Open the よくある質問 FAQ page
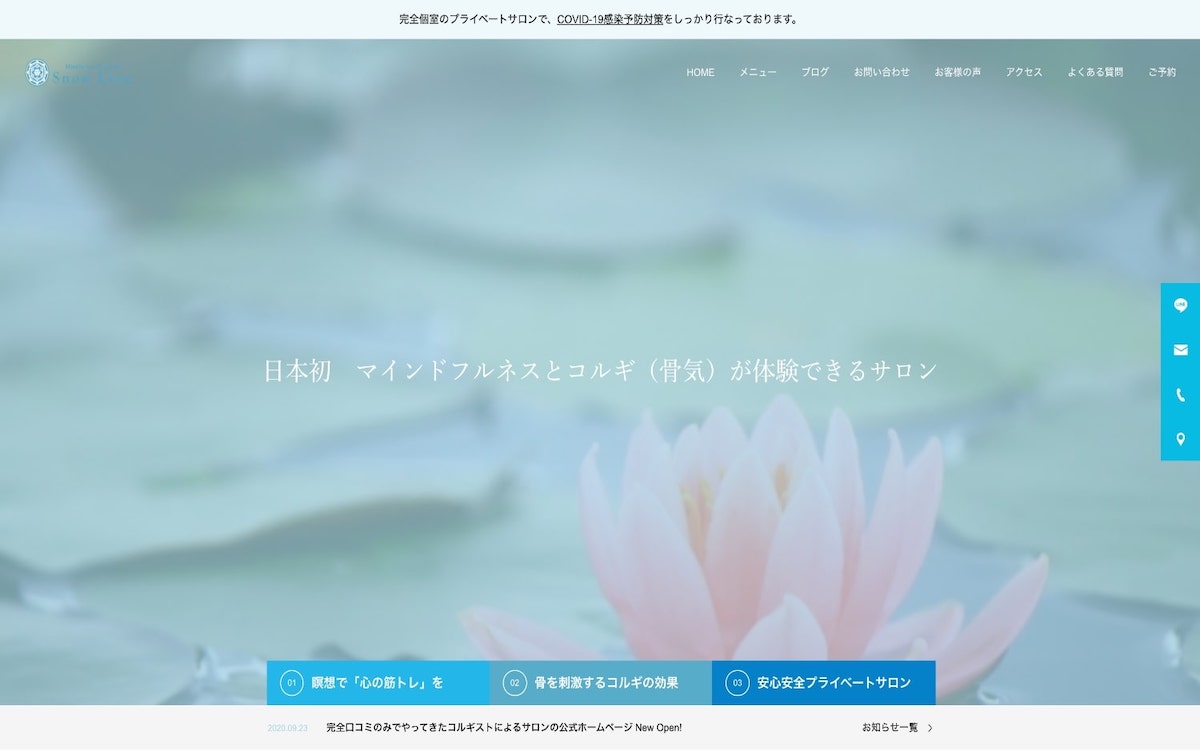The width and height of the screenshot is (1200, 750). point(1095,73)
